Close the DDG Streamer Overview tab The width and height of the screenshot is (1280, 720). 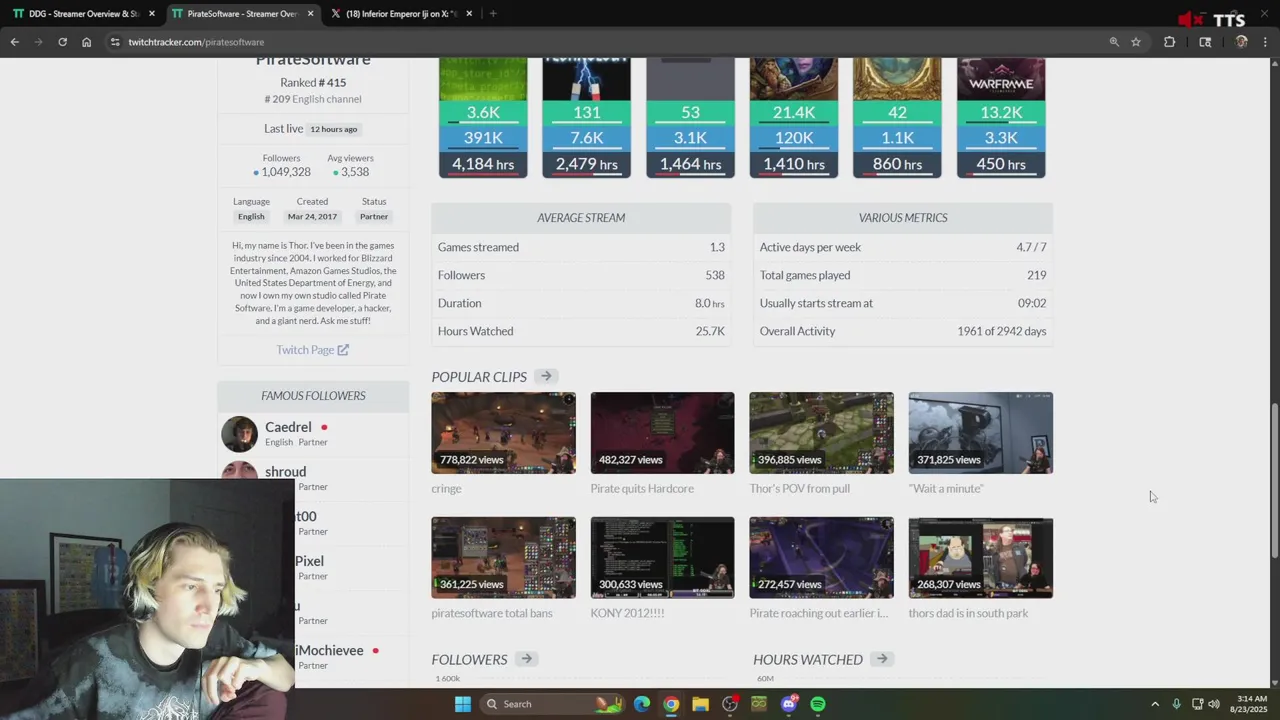(x=152, y=14)
